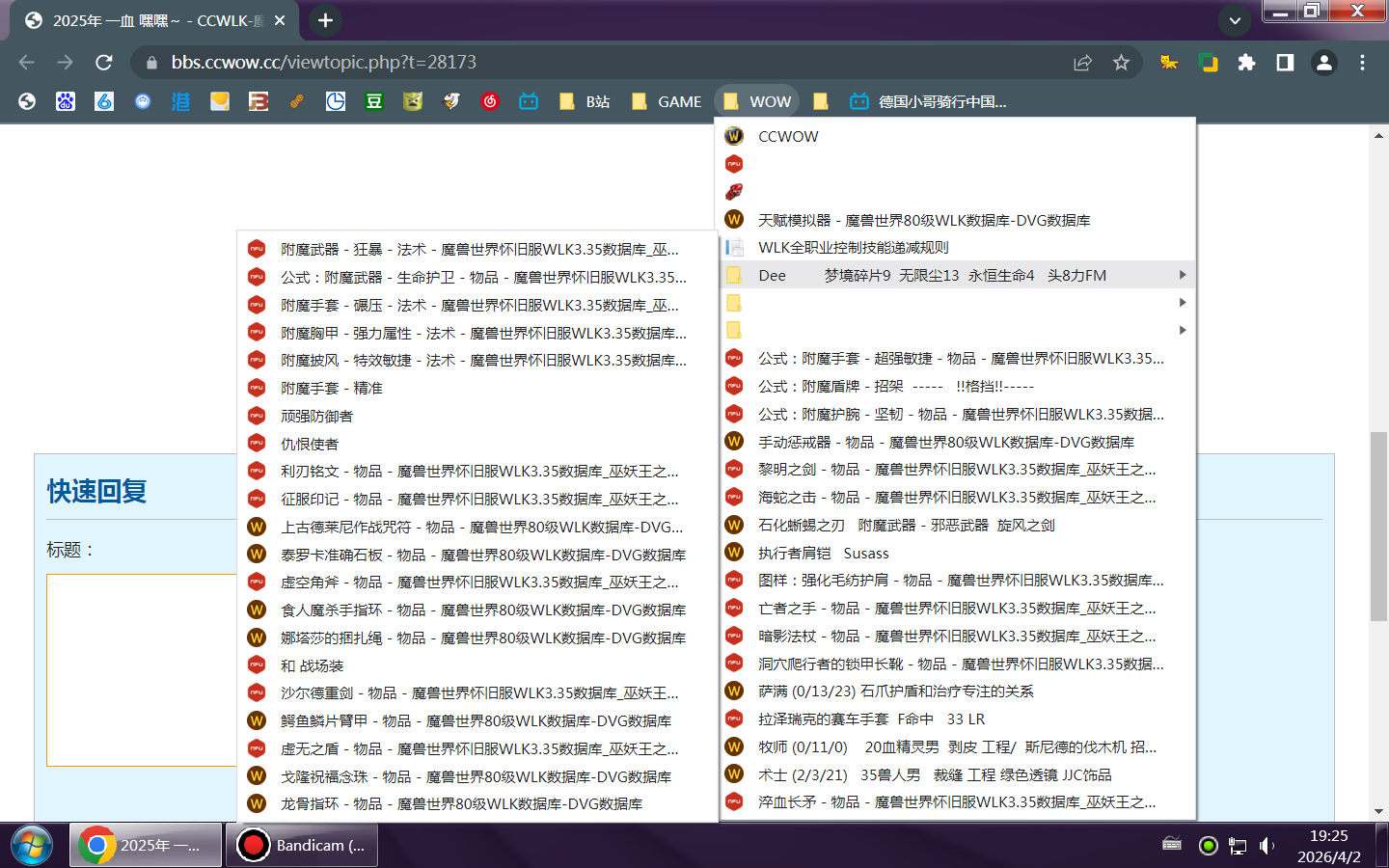Open the Bandicam window from the taskbar

pyautogui.click(x=302, y=845)
